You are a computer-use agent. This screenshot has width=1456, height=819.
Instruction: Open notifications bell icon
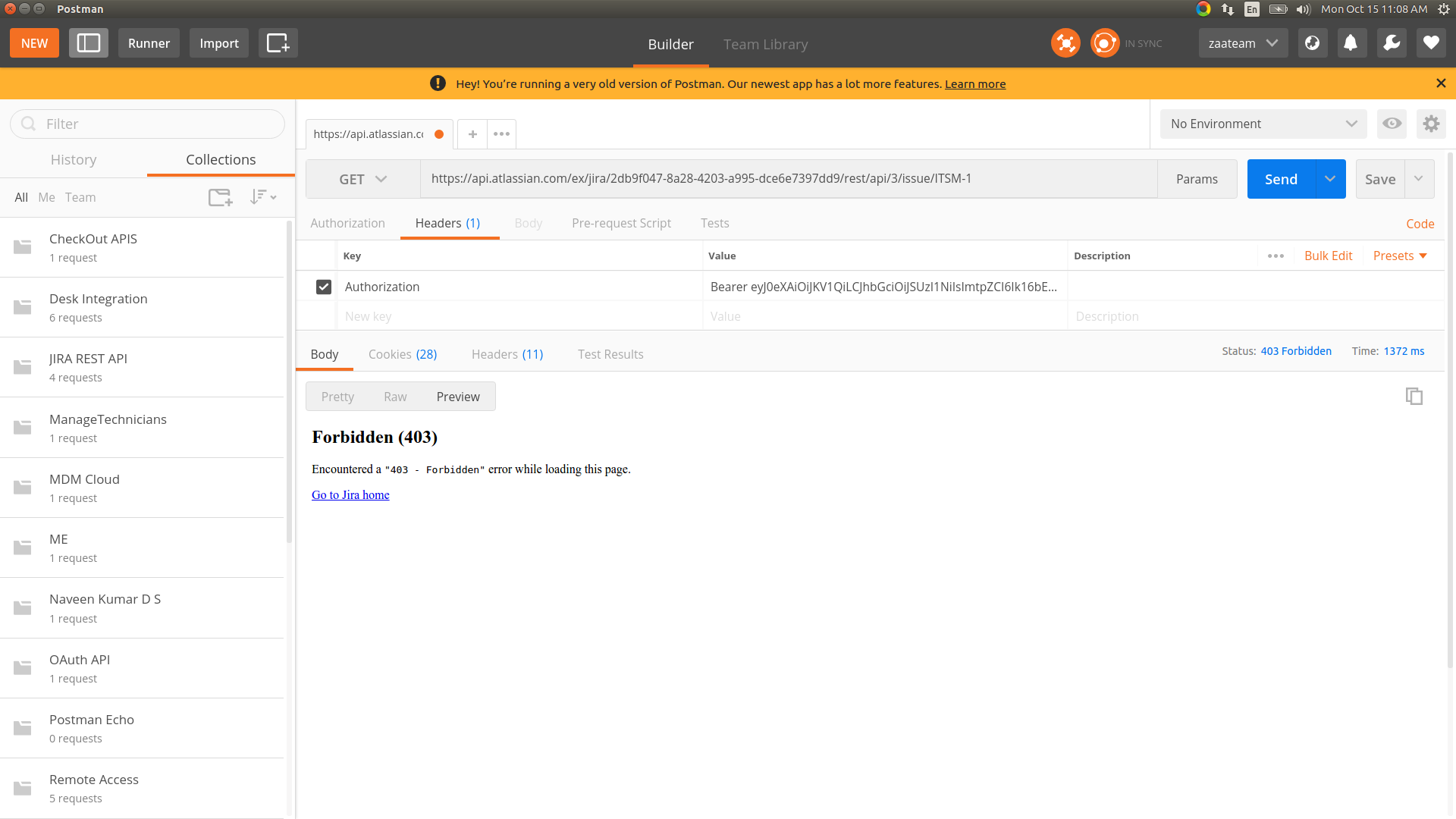pos(1351,43)
